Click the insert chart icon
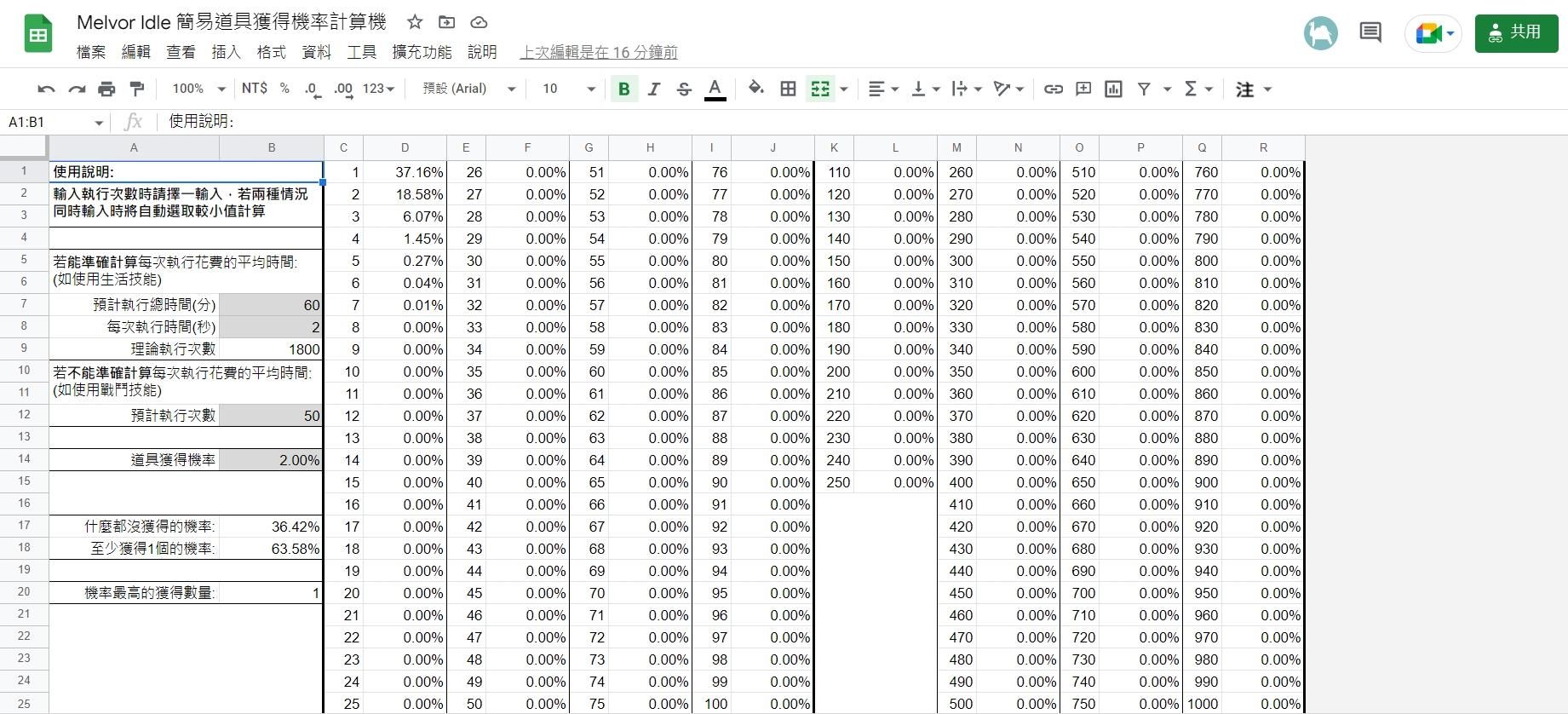This screenshot has height=714, width=1568. tap(1113, 89)
